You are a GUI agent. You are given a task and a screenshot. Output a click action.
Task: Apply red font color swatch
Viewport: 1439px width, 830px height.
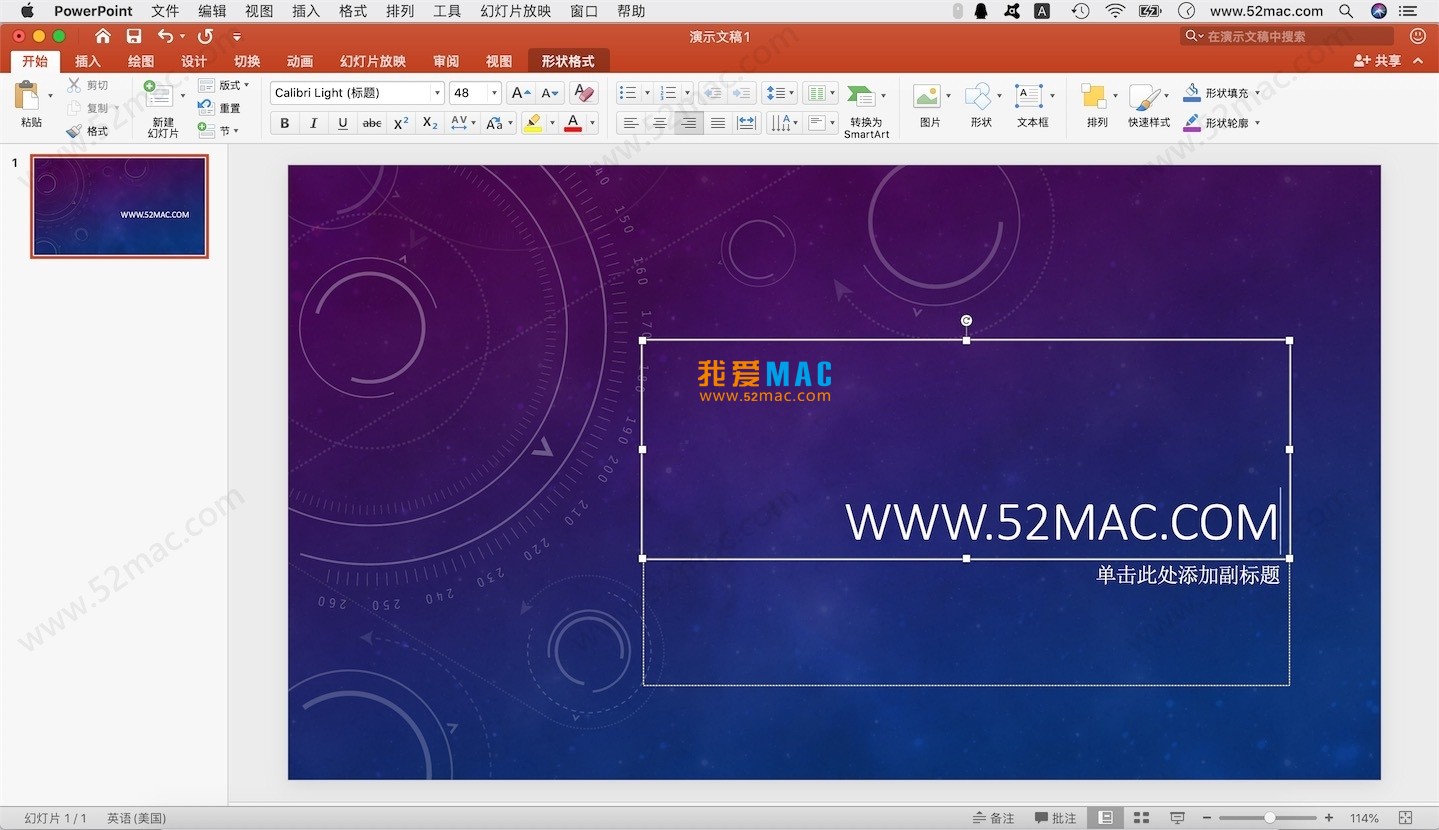click(x=573, y=123)
